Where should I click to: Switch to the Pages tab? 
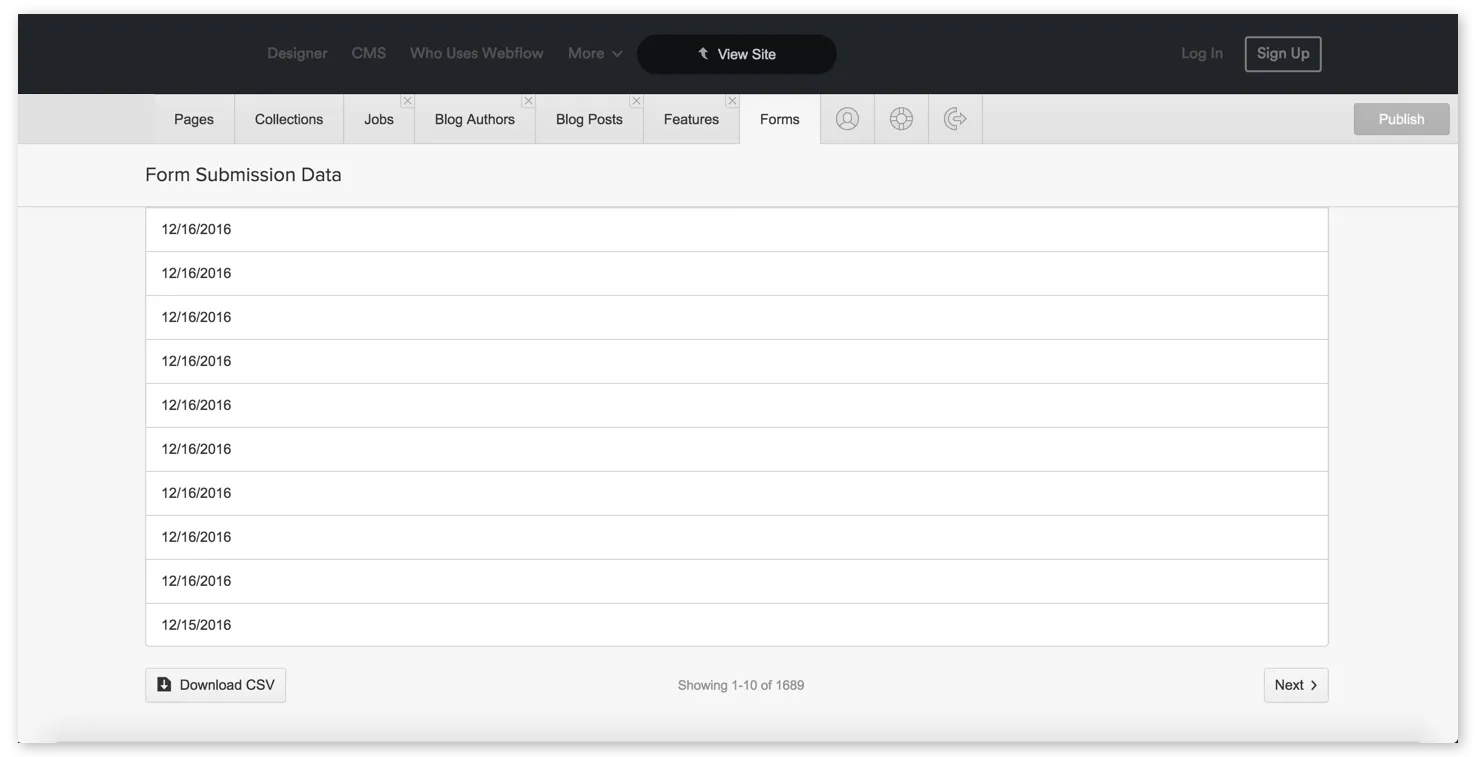[193, 119]
